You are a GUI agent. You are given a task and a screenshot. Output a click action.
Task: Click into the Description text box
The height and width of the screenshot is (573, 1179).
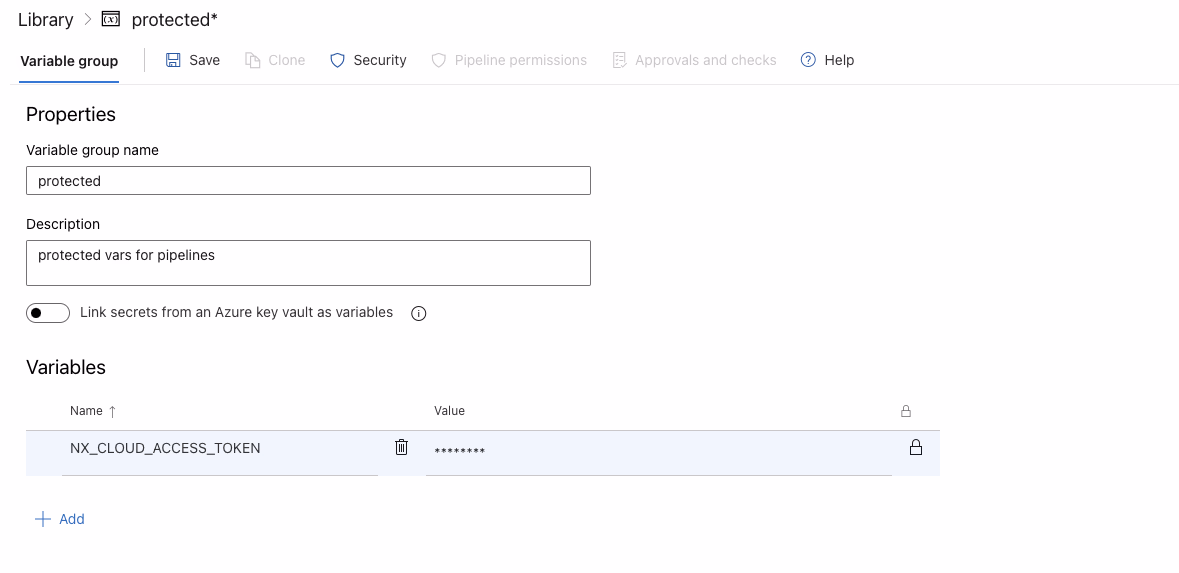(308, 263)
